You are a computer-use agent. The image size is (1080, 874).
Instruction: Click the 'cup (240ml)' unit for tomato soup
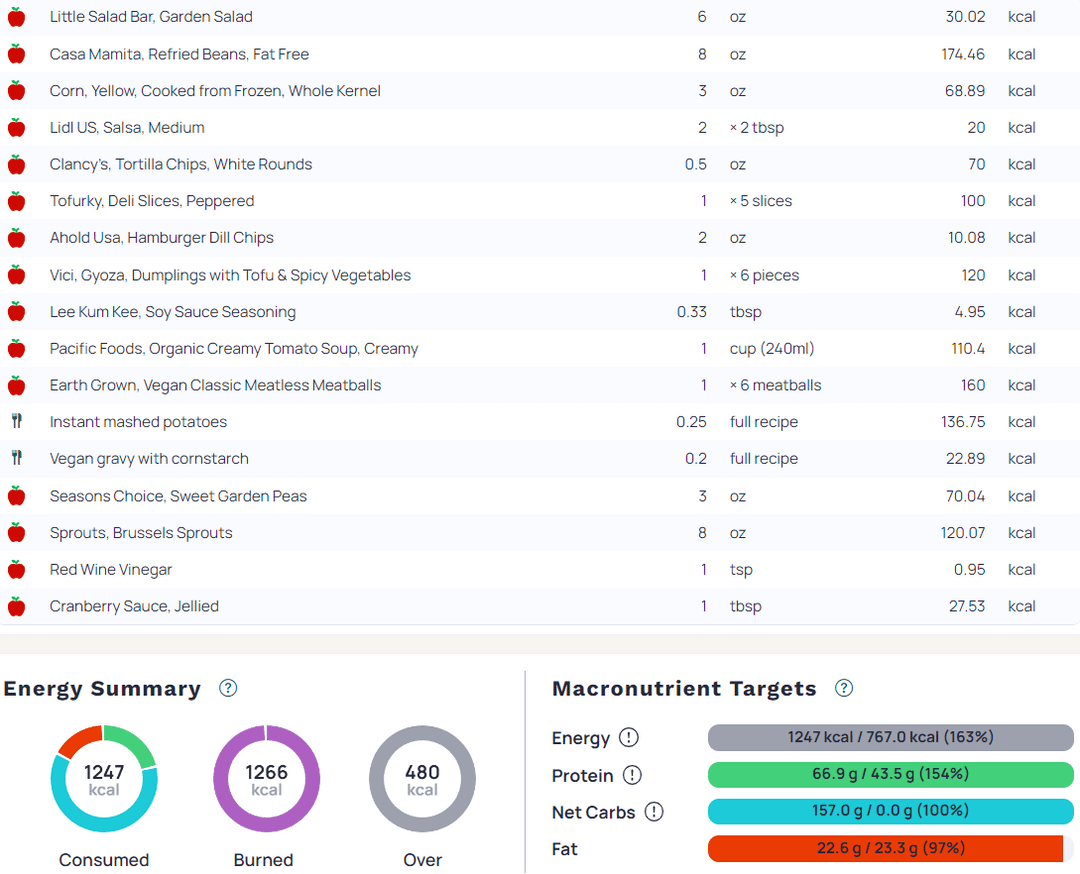(772, 349)
